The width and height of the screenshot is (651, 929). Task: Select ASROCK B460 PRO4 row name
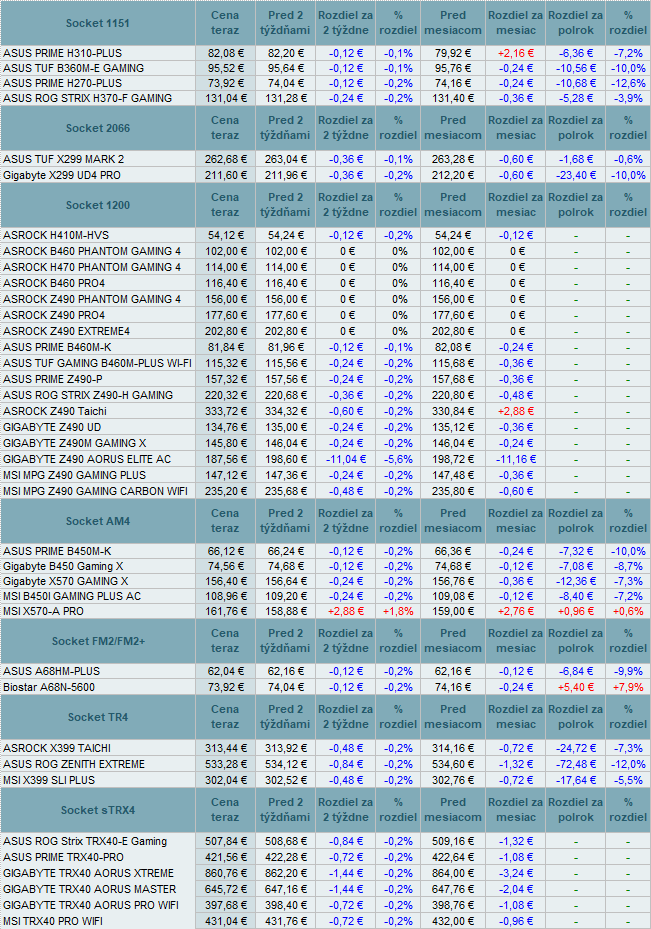pos(54,283)
